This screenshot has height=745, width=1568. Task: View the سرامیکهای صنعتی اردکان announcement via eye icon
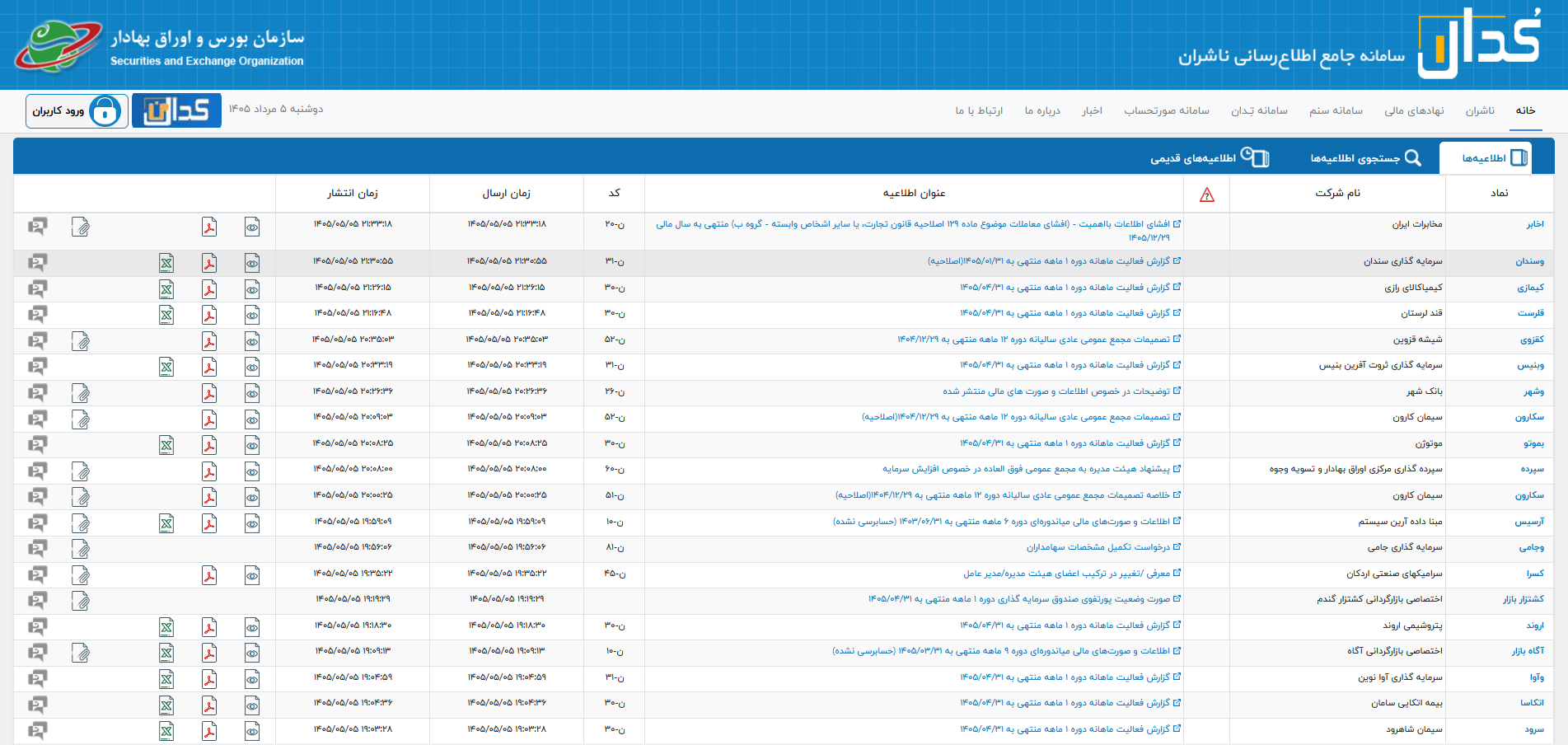(x=252, y=575)
